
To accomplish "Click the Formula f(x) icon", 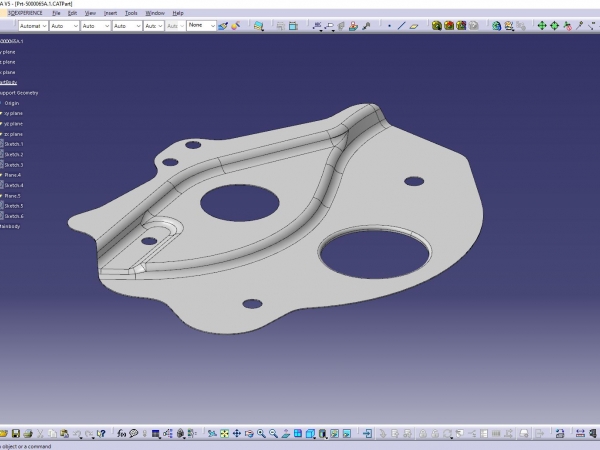I will [121, 434].
